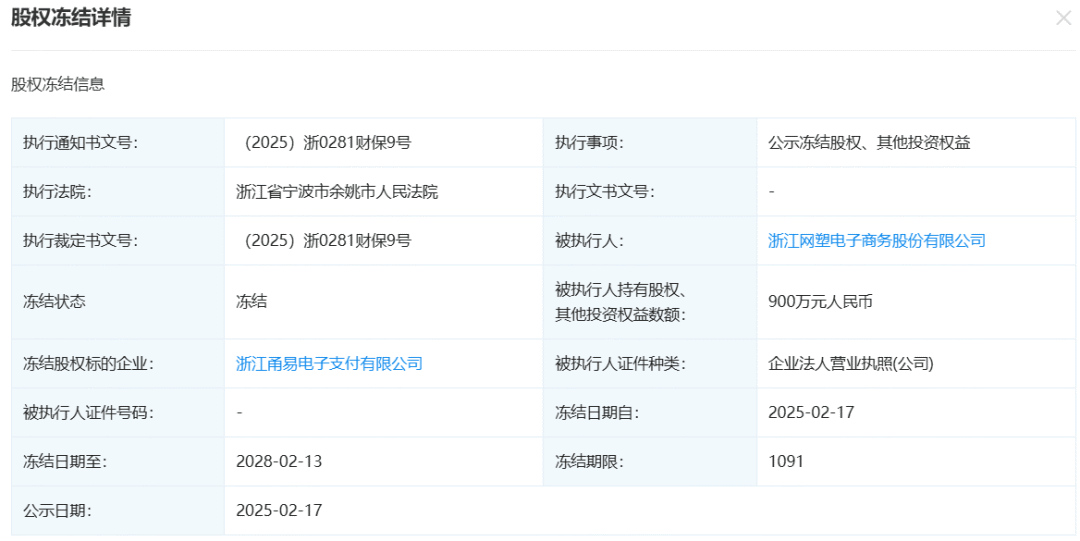The height and width of the screenshot is (541, 1080).
Task: Click the 执行事项 label
Action: (590, 143)
